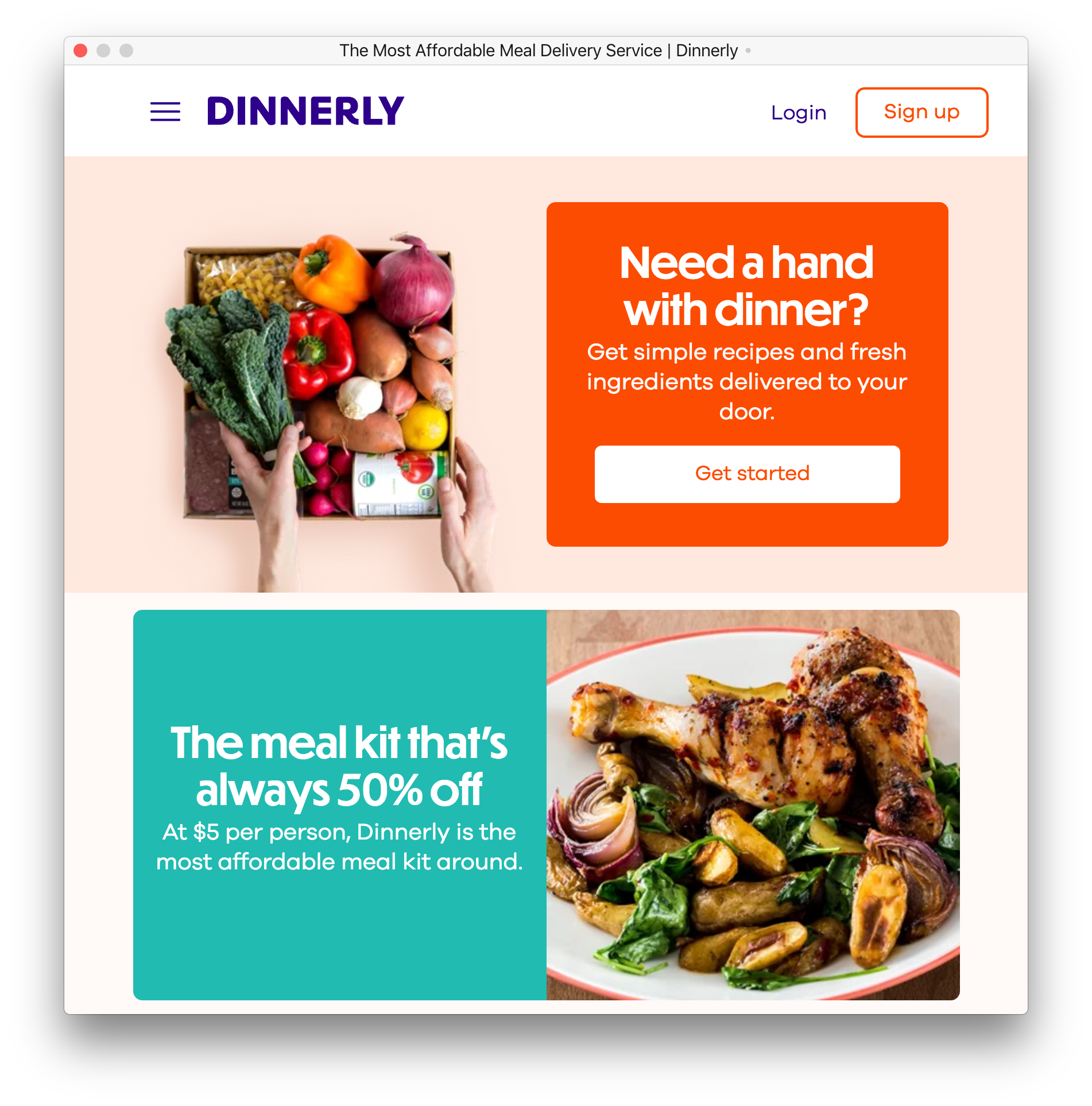Click the red onion in the box
This screenshot has width=1092, height=1106.
[x=413, y=281]
